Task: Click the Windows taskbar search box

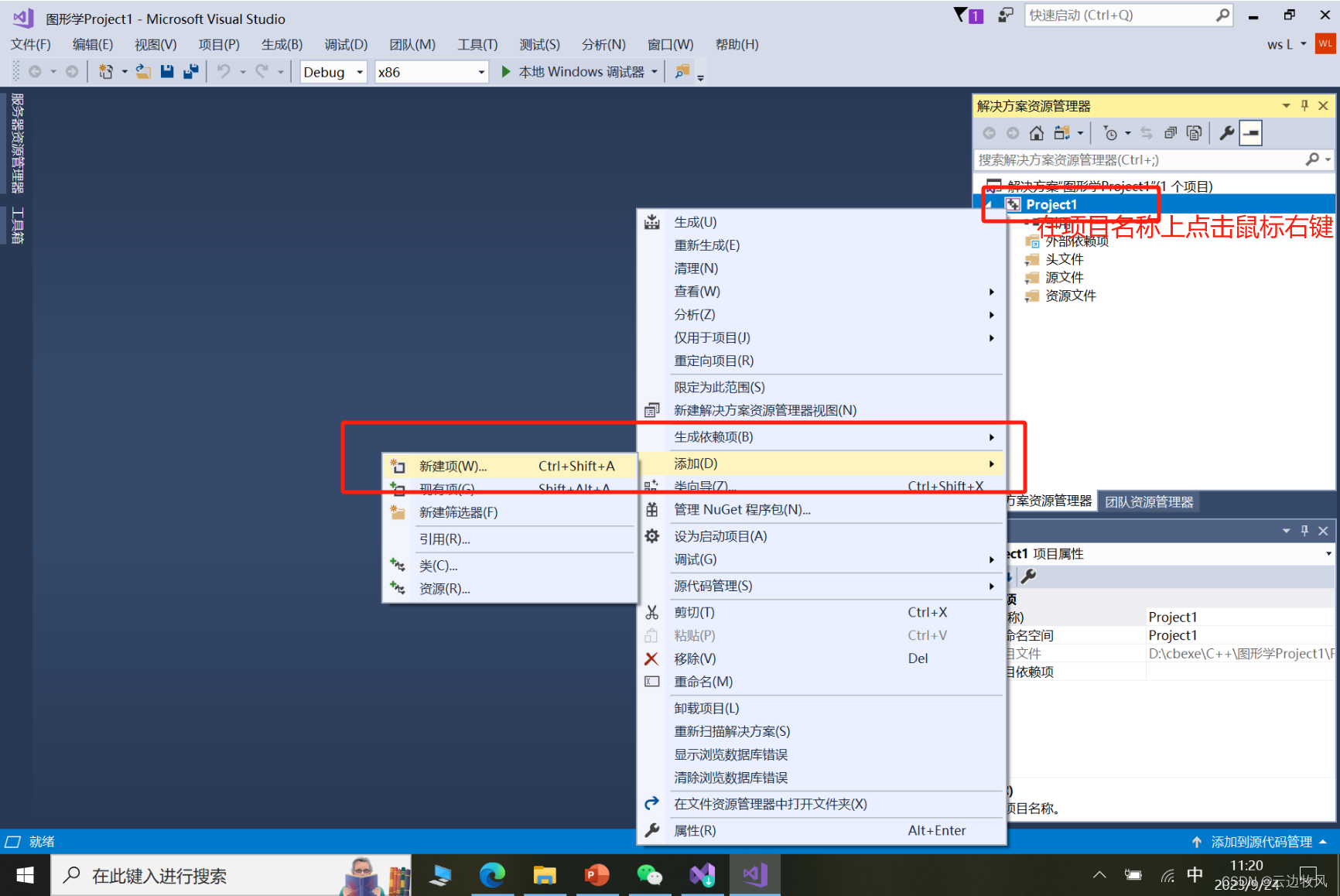Action: coord(231,875)
